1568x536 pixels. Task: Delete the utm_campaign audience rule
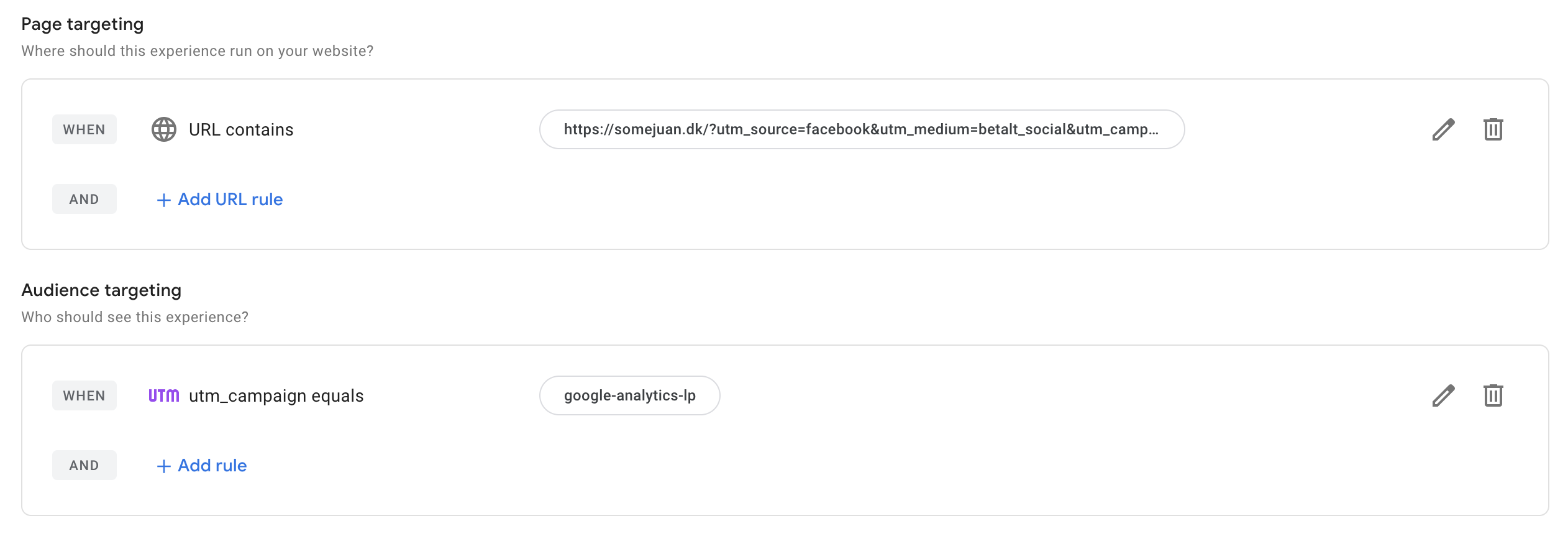coord(1493,395)
